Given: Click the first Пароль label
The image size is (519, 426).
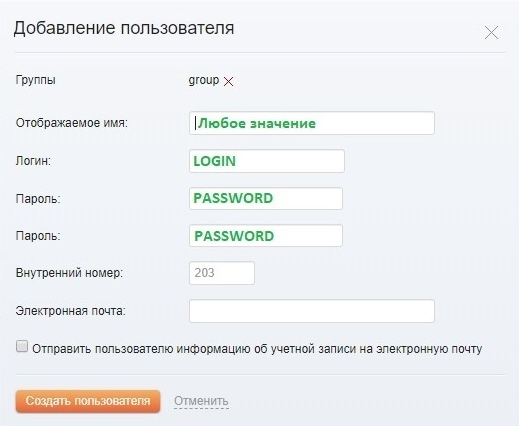Looking at the screenshot, I should pyautogui.click(x=38, y=199).
